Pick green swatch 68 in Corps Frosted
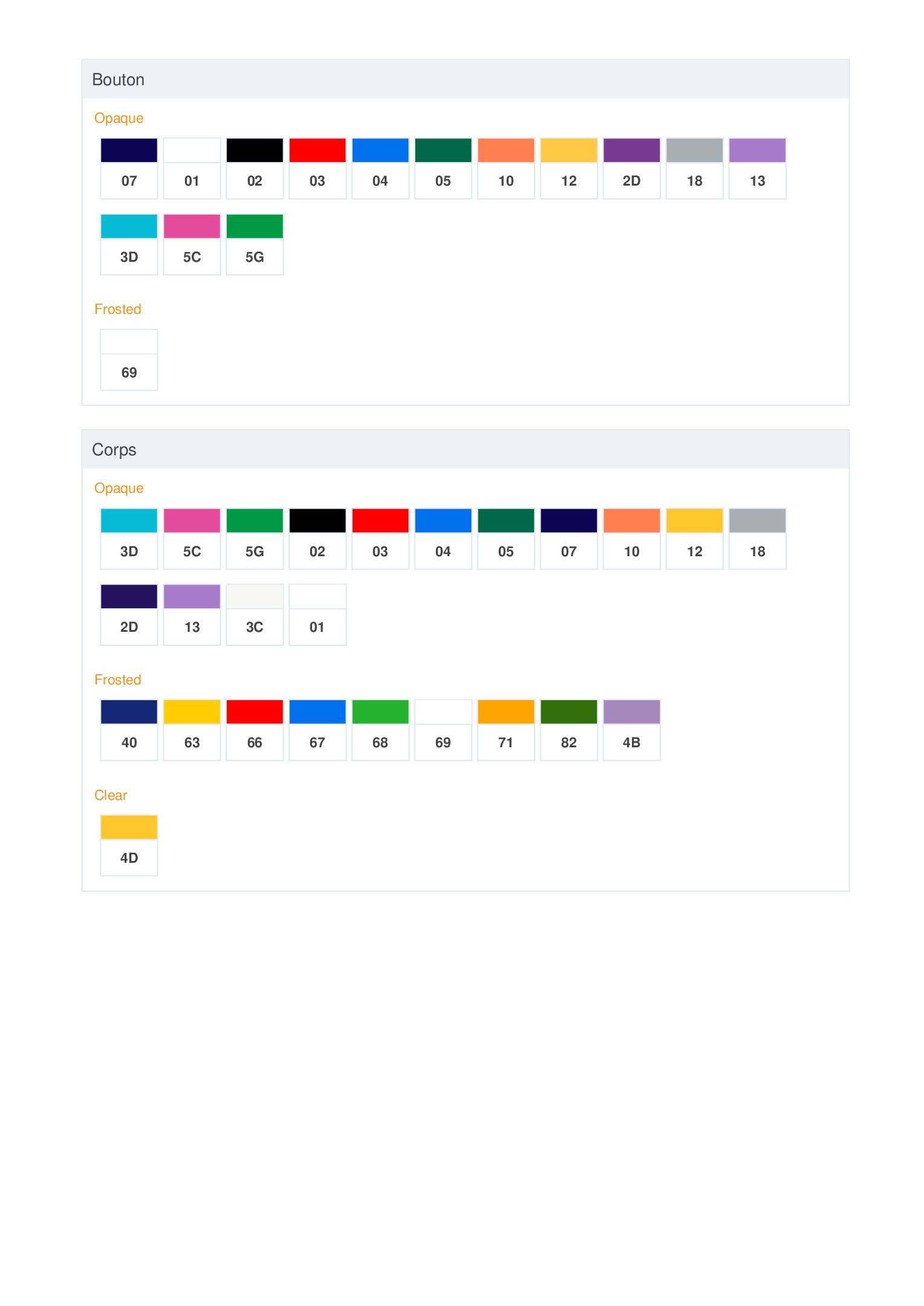This screenshot has width=924, height=1306. [380, 730]
